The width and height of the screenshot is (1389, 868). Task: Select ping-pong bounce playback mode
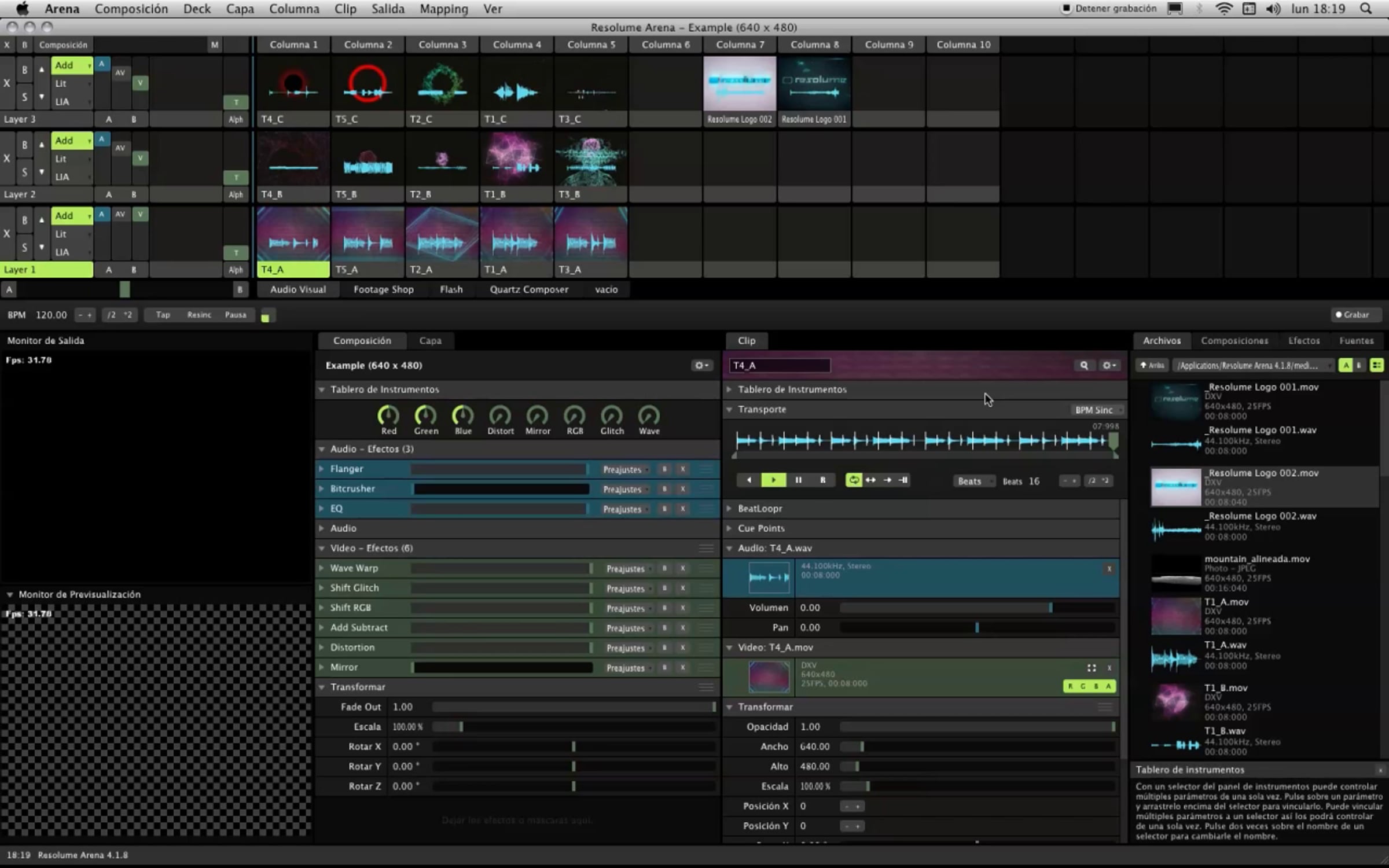(870, 480)
